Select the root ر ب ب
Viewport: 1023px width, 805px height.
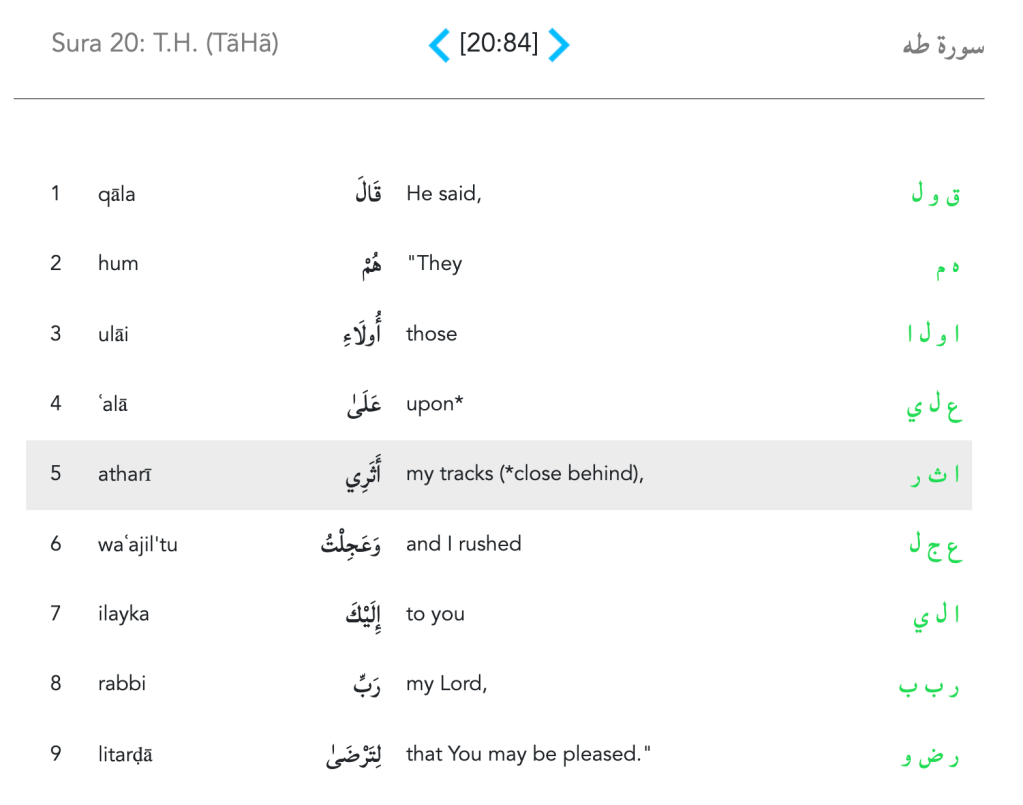(x=929, y=686)
